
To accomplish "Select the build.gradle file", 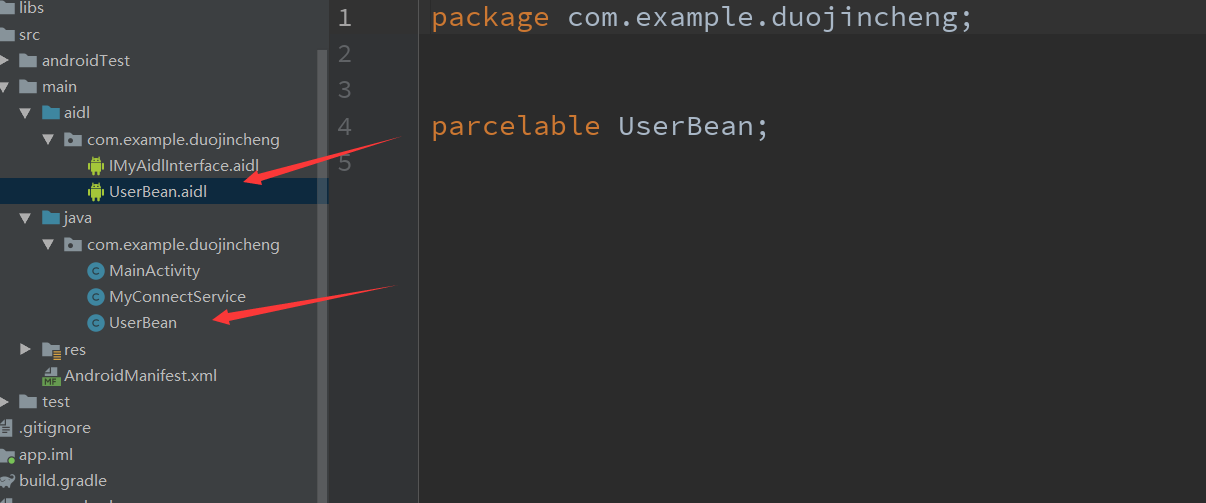I will tap(62, 481).
